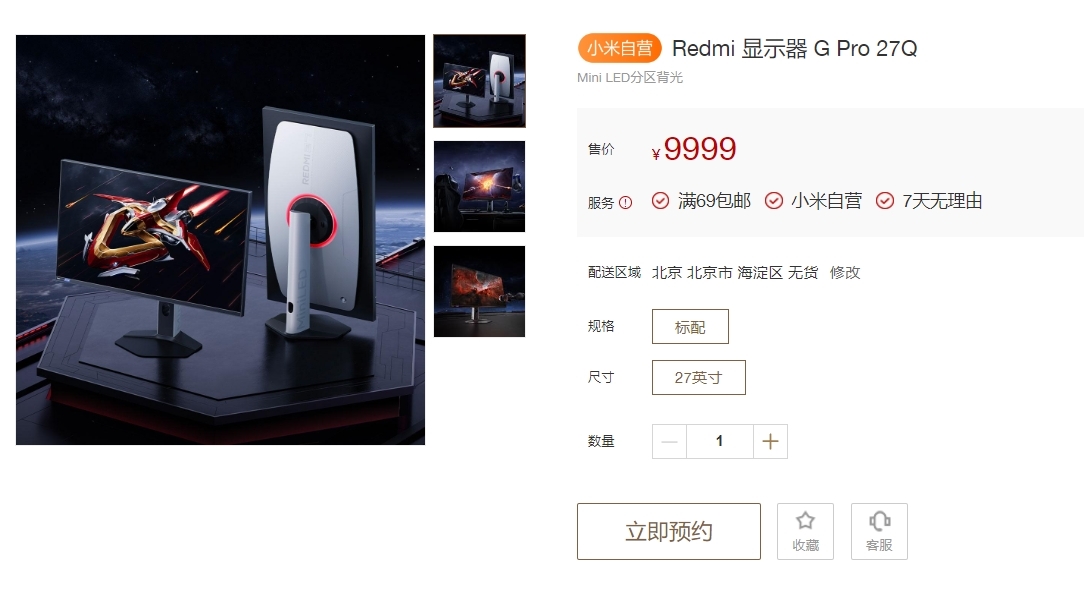1084x591 pixels.
Task: Click delivery address 北京 北京市 海淀区
Action: pos(717,272)
